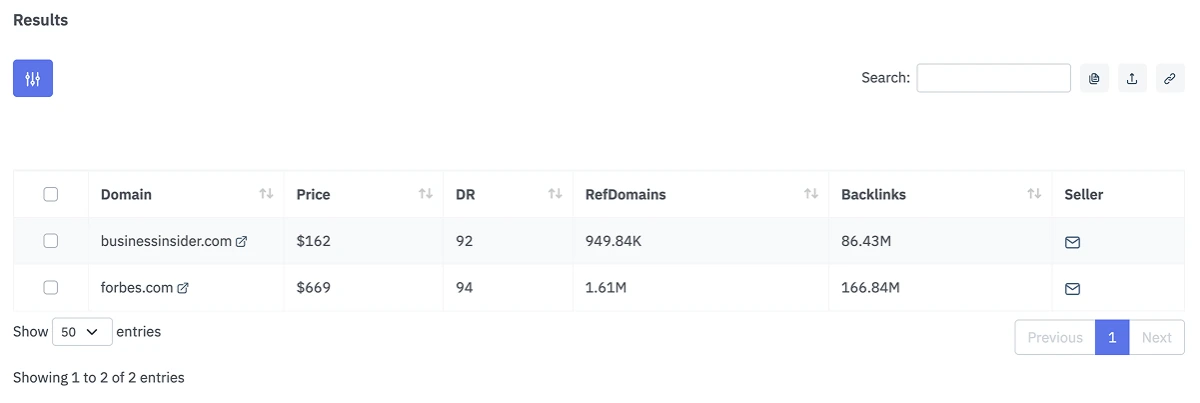This screenshot has width=1200, height=403.
Task: Open the Show entries count dropdown
Action: coord(82,332)
